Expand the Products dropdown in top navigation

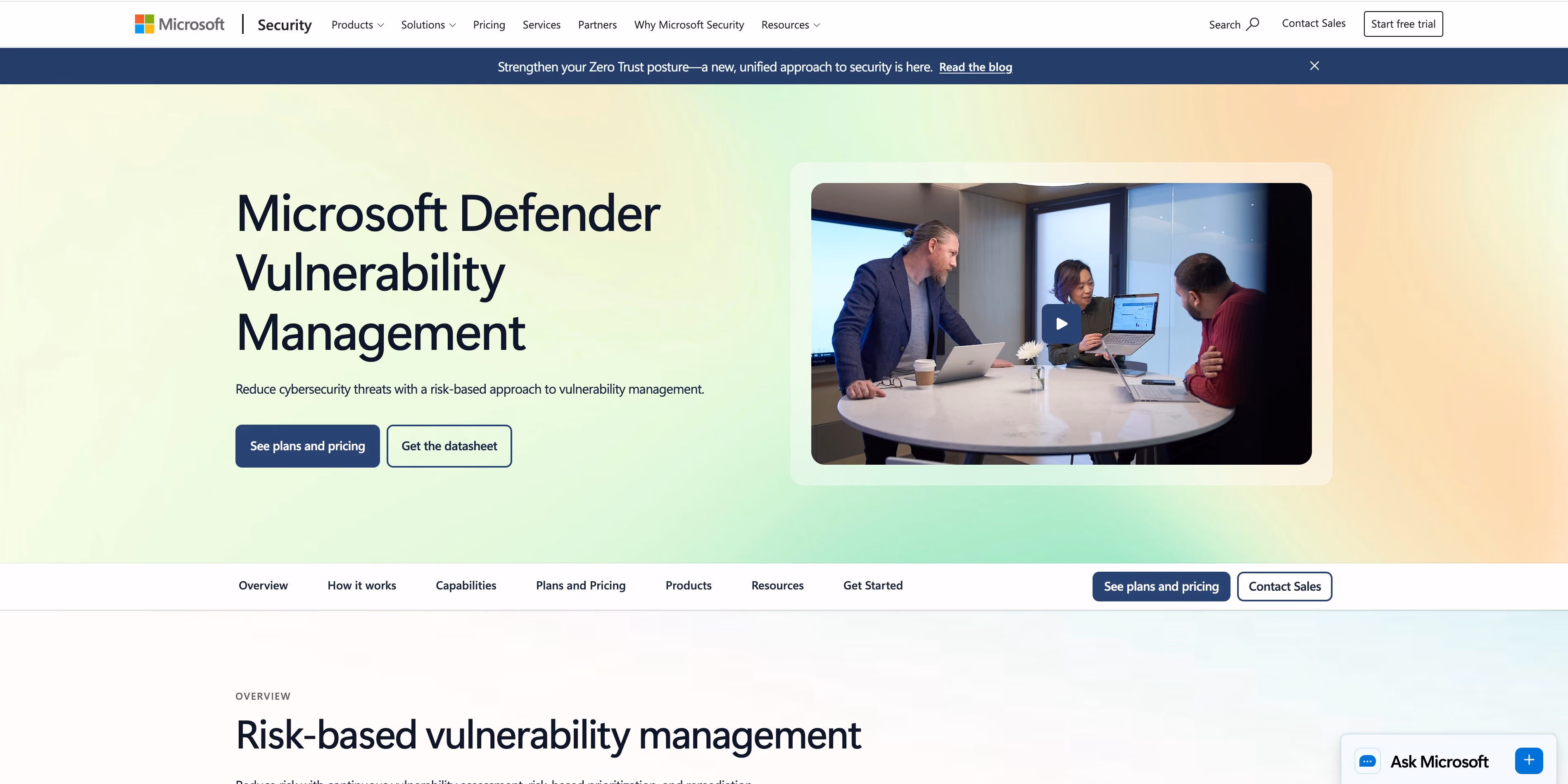pos(357,25)
